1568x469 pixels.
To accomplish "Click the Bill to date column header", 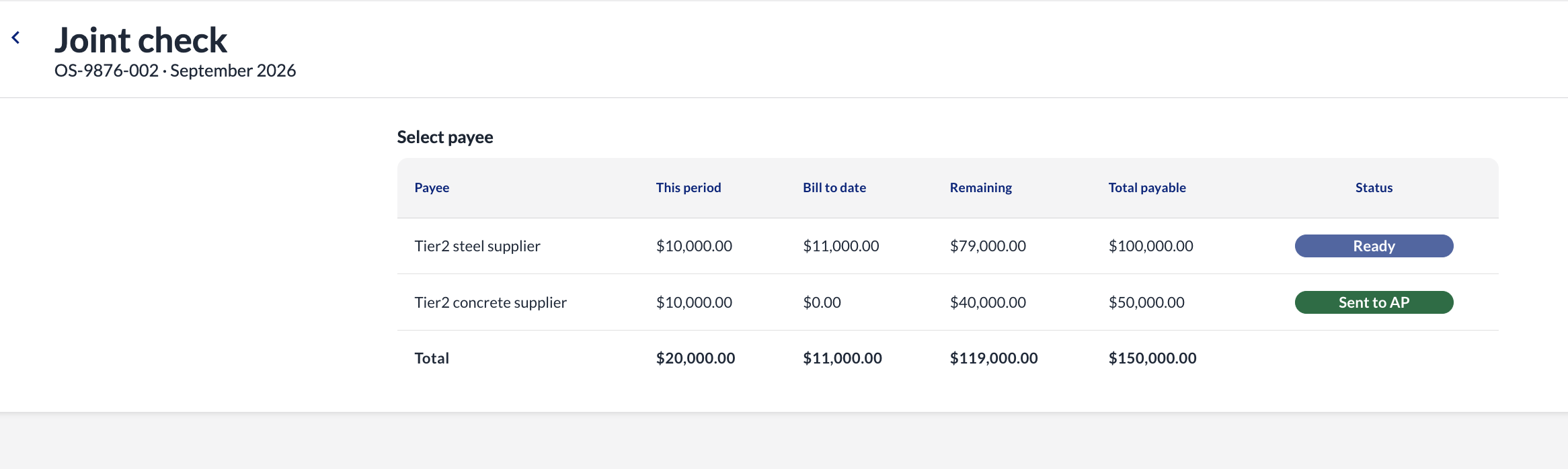I will click(x=834, y=187).
